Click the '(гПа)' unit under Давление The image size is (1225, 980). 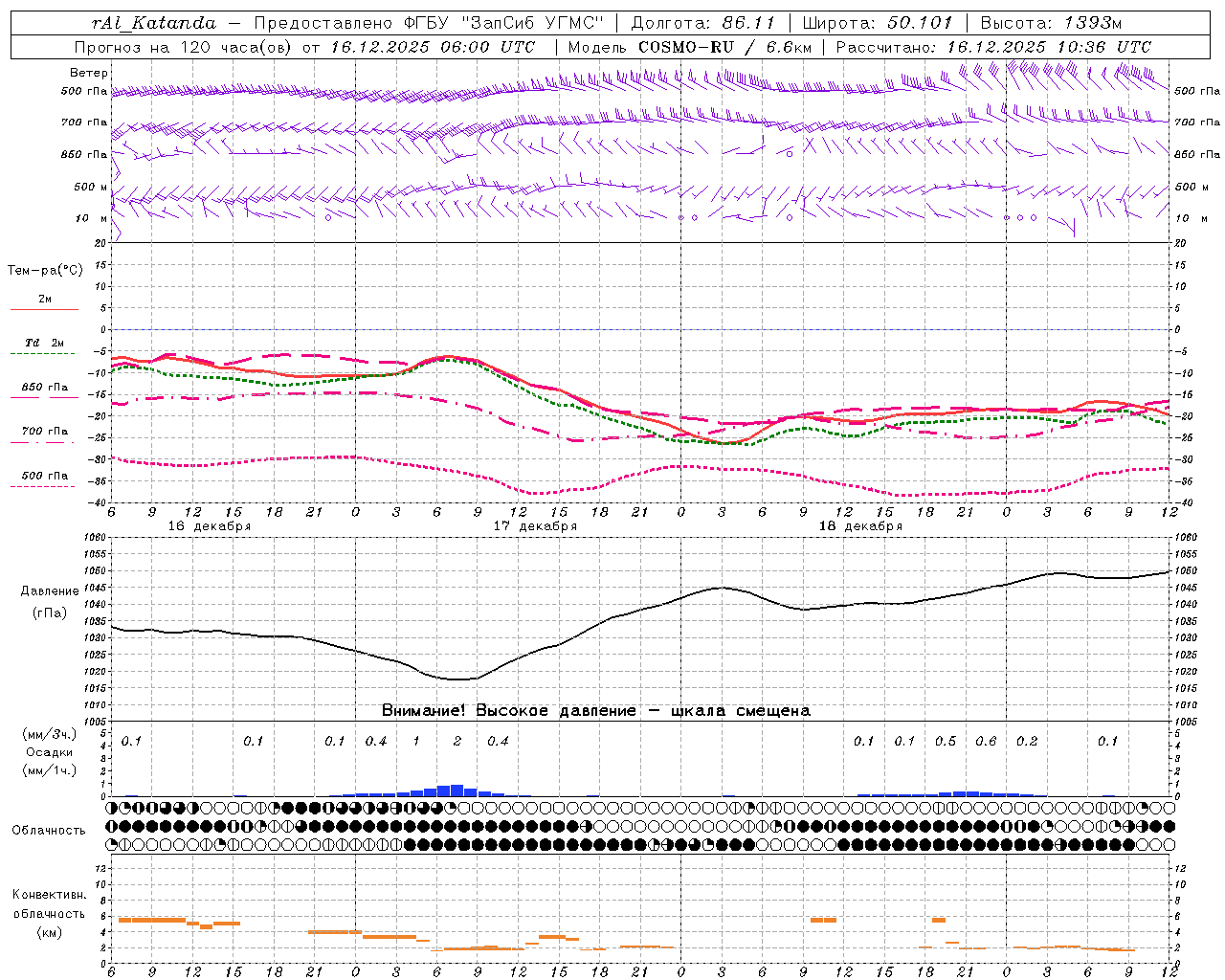[50, 612]
